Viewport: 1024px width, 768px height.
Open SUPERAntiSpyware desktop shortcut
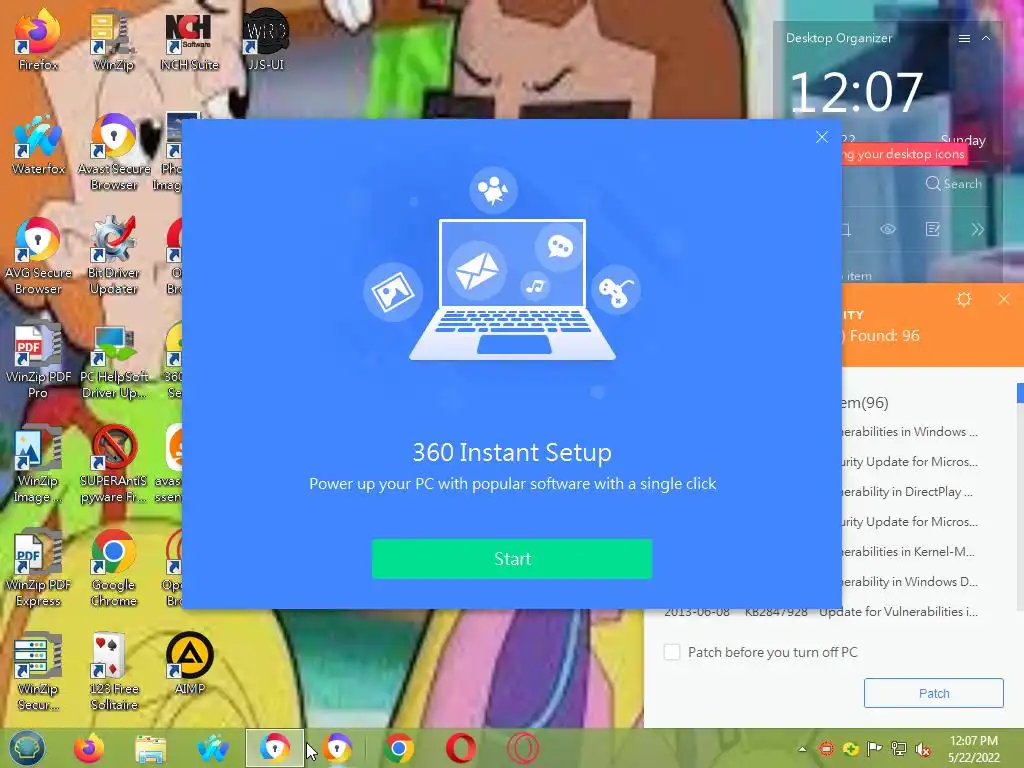[x=114, y=464]
